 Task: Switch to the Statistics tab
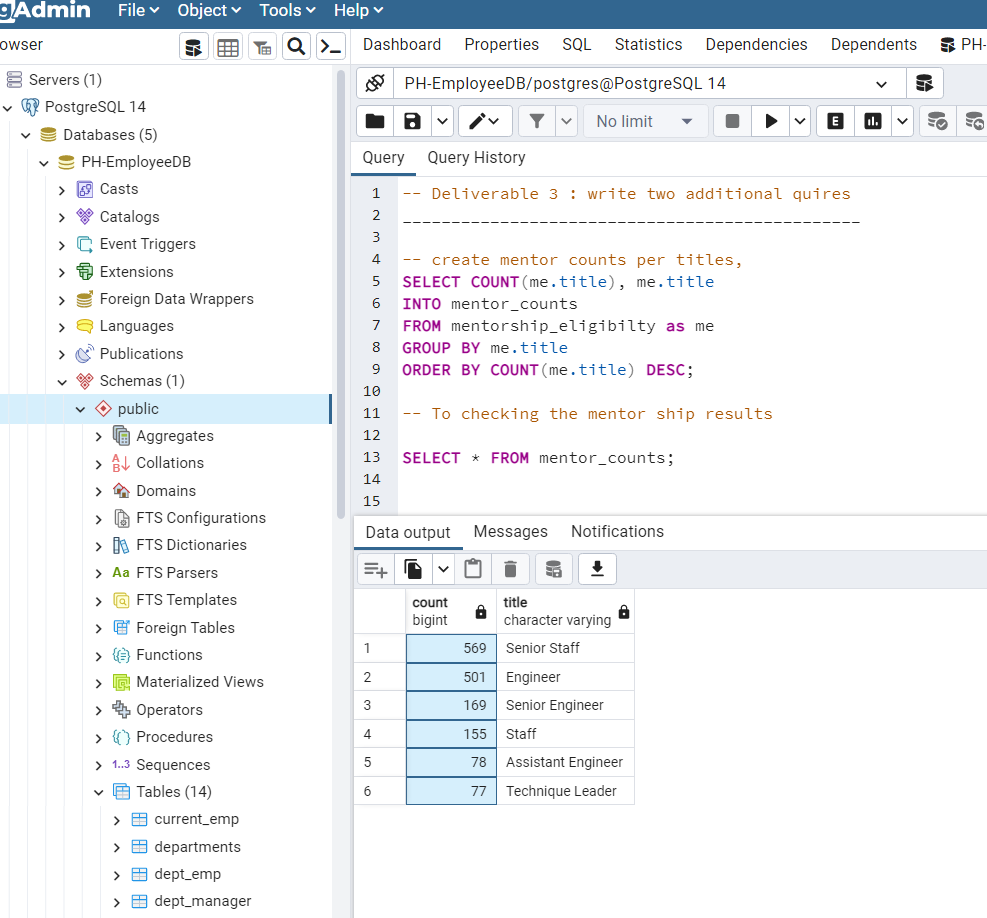(648, 45)
